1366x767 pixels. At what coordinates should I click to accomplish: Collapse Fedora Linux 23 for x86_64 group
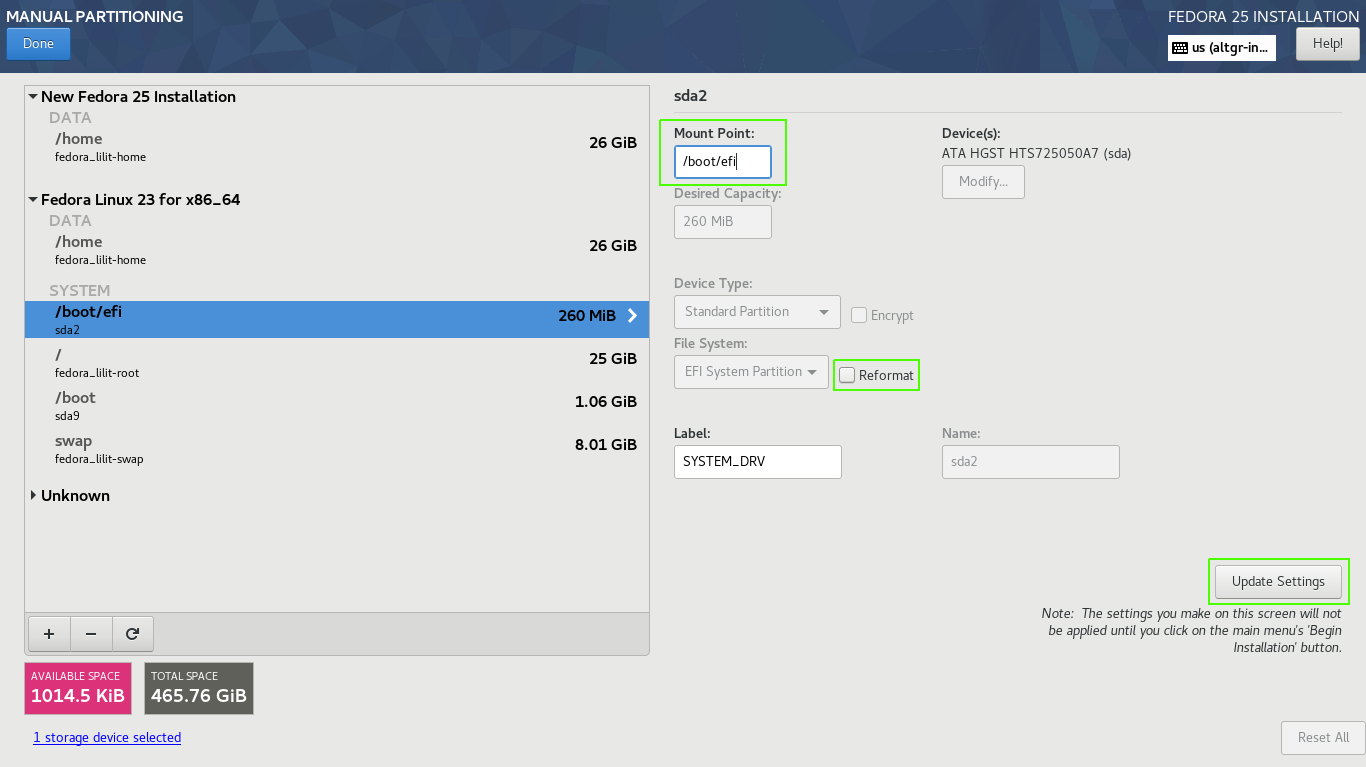33,200
